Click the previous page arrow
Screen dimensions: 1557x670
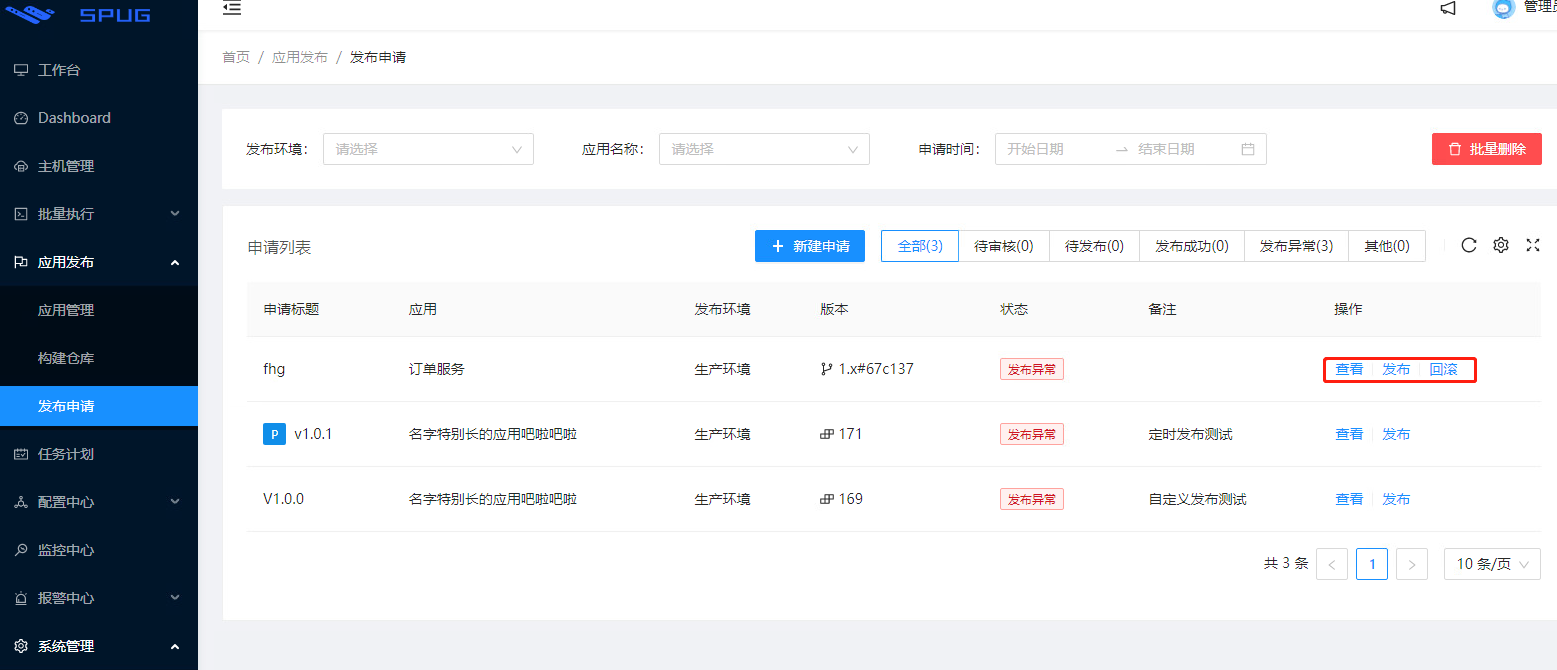[1332, 564]
